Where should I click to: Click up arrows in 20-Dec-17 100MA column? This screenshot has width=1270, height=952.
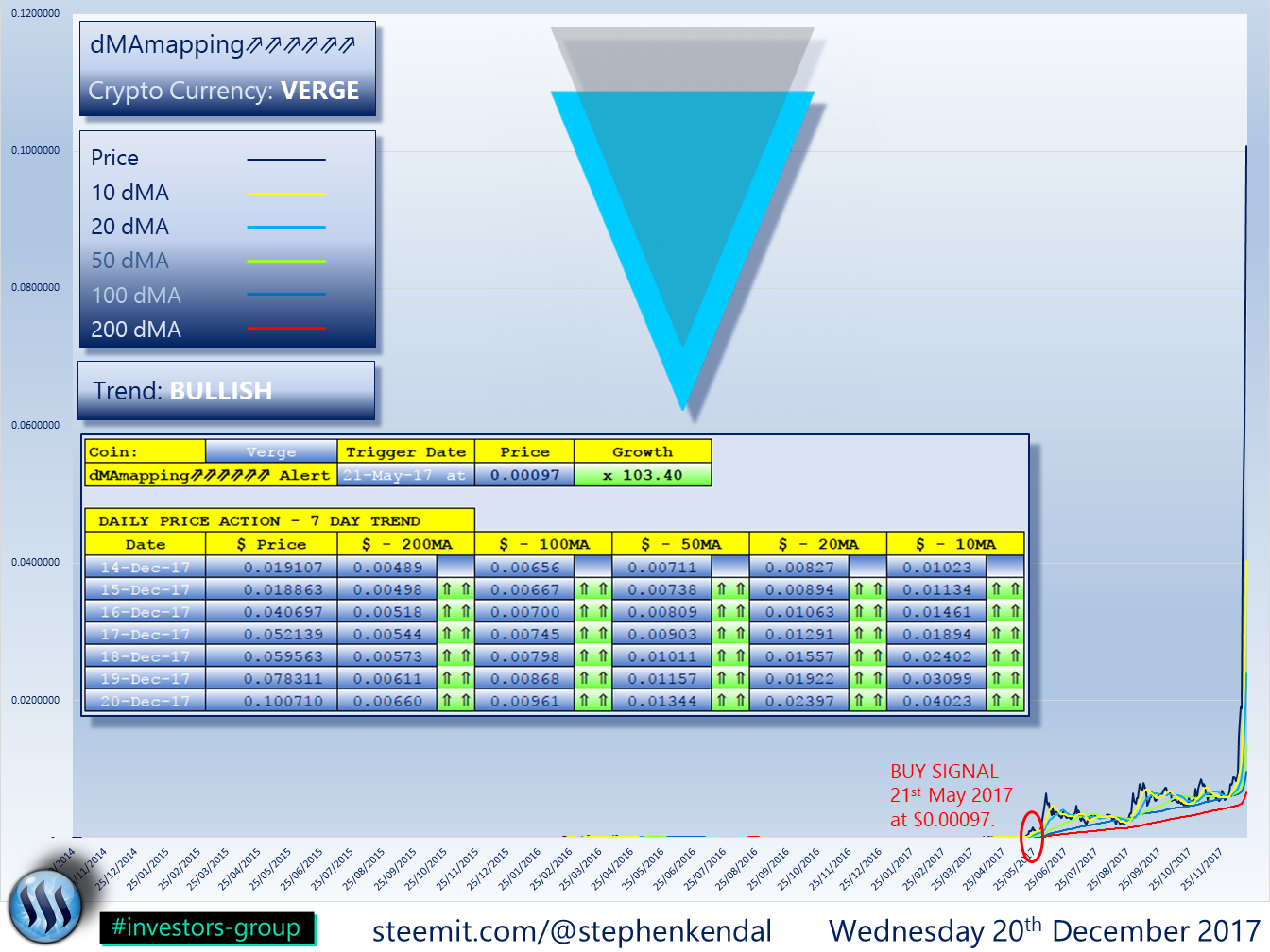(592, 701)
